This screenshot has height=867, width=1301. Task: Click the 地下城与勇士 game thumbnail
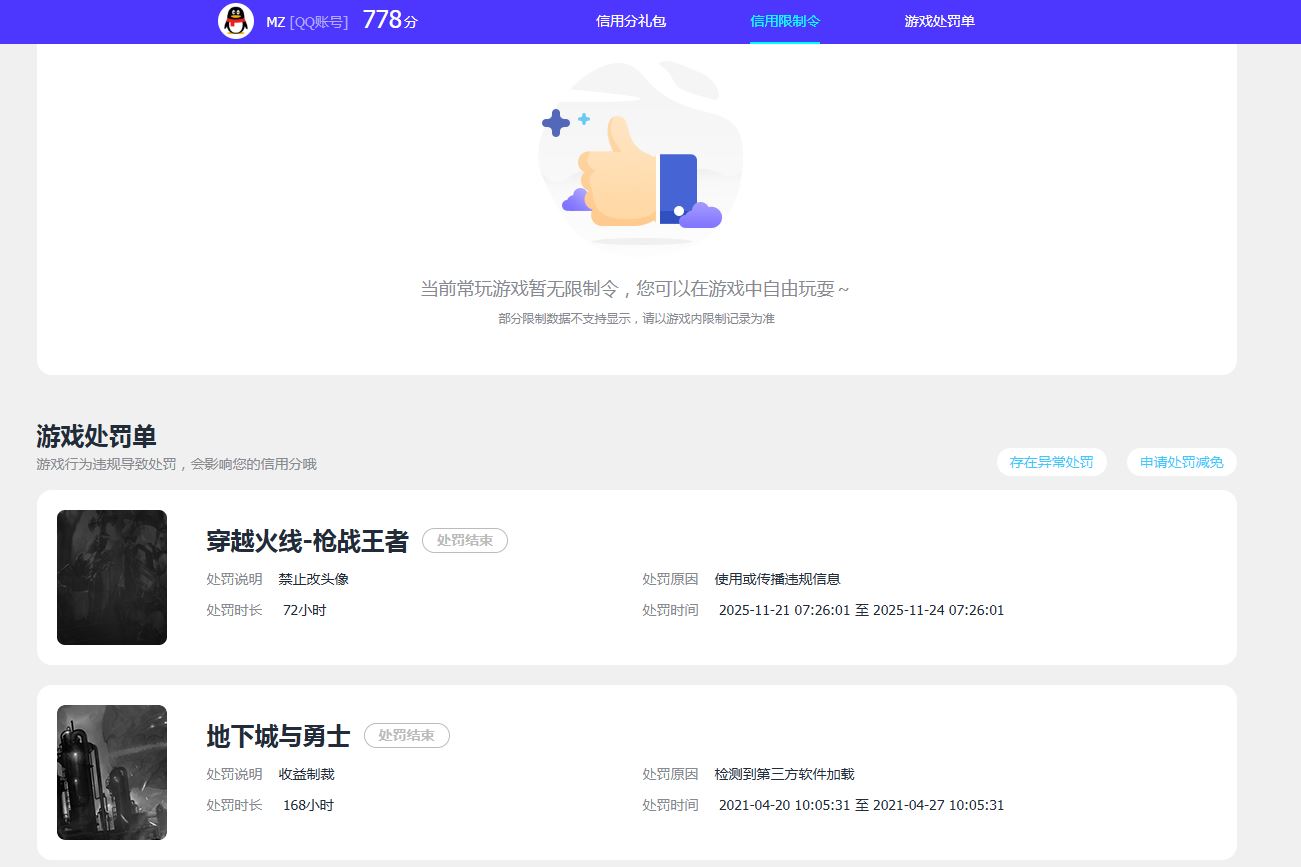[111, 772]
